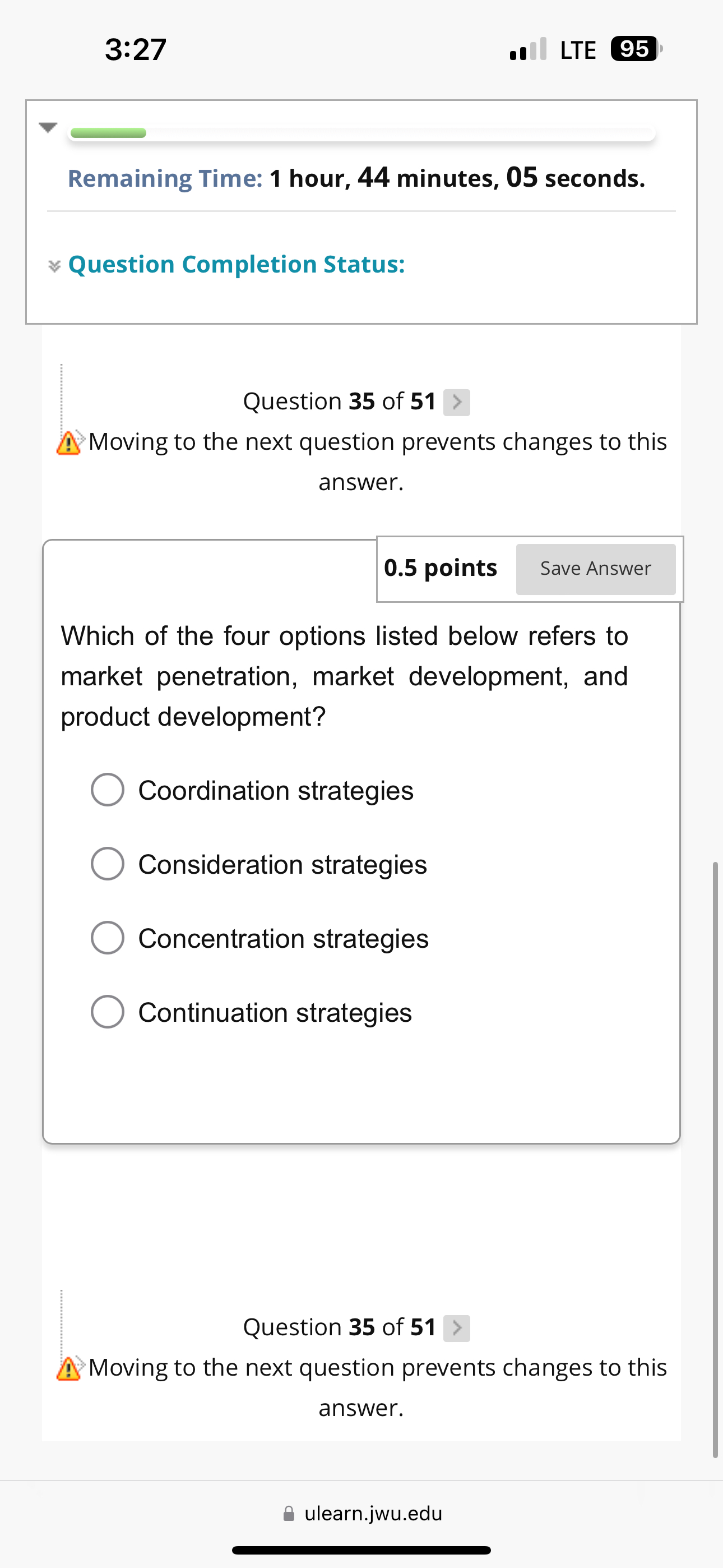
Task: Click the ulearn.jwu.edu address link
Action: [x=373, y=1512]
